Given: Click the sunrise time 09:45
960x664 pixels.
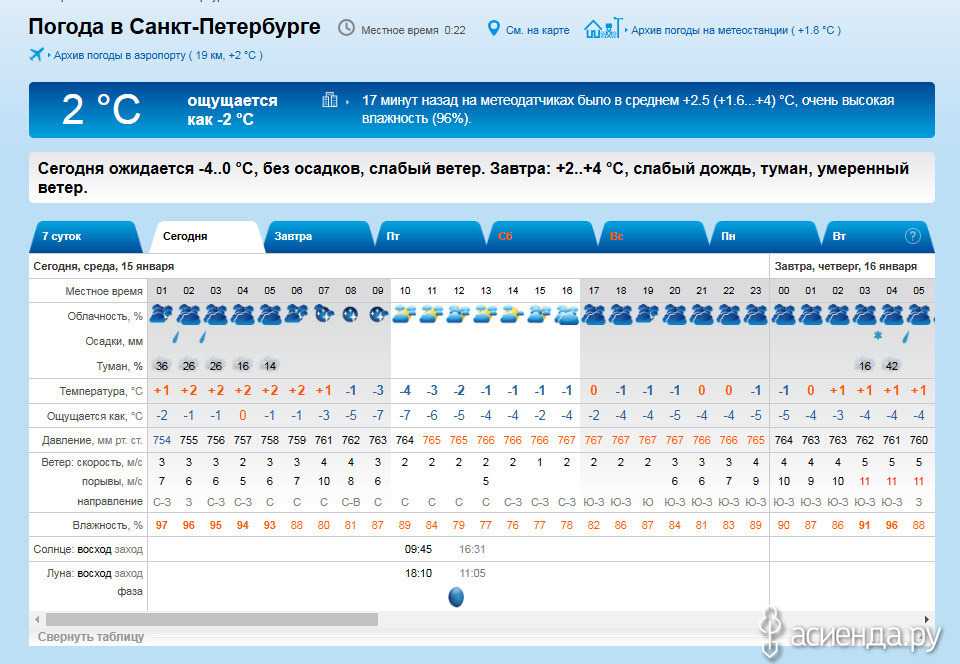Looking at the screenshot, I should pos(418,549).
